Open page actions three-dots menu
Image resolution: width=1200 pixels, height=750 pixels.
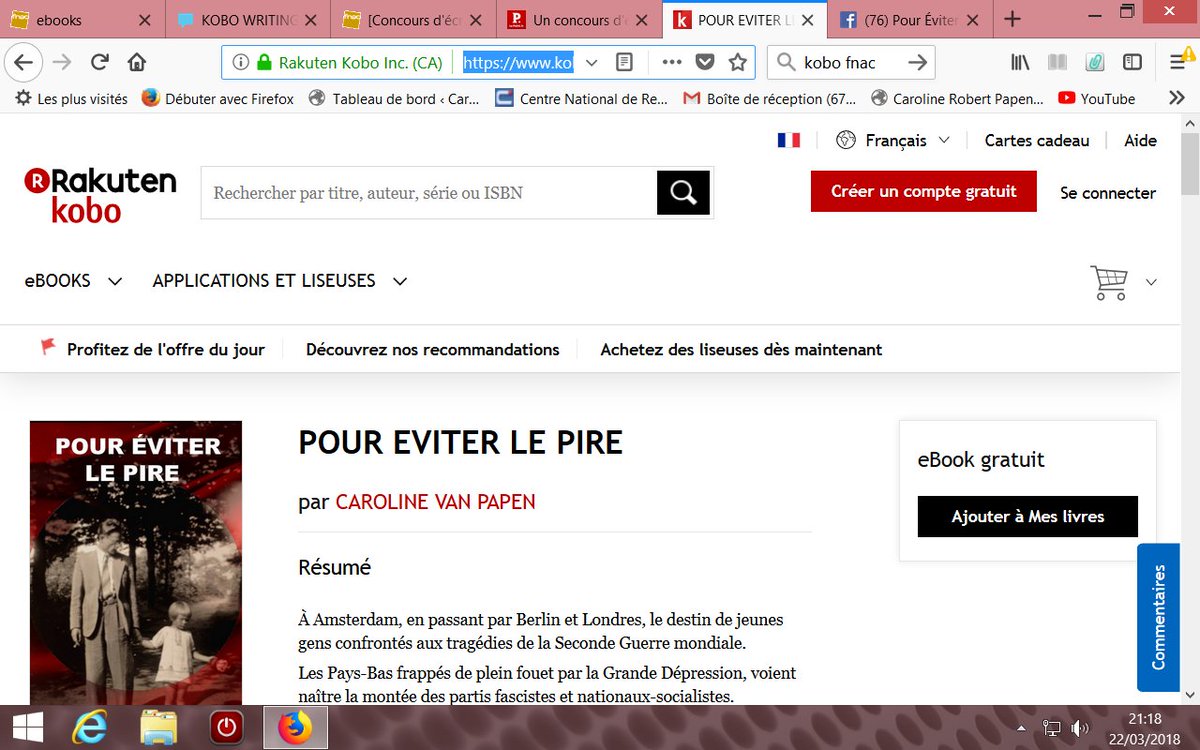tap(672, 62)
